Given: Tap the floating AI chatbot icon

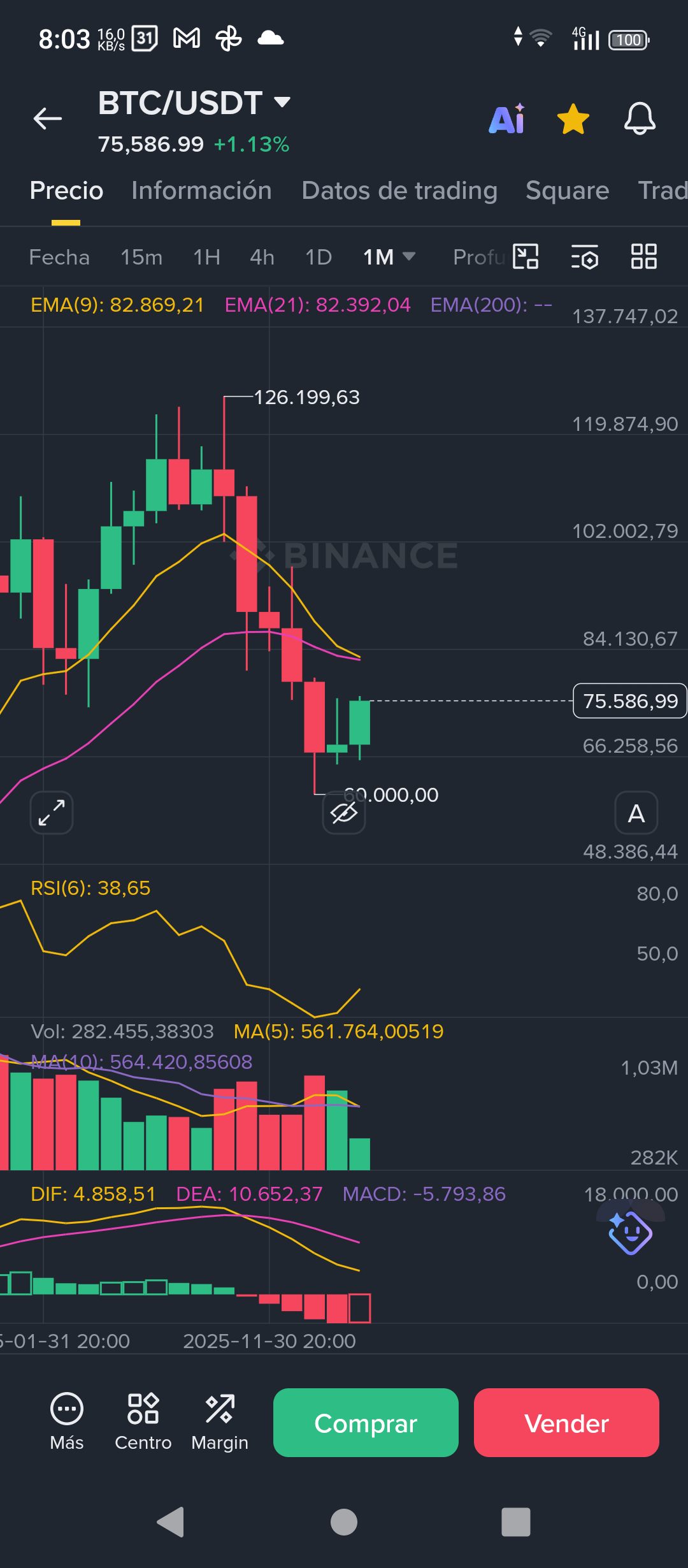Looking at the screenshot, I should pos(630,1232).
